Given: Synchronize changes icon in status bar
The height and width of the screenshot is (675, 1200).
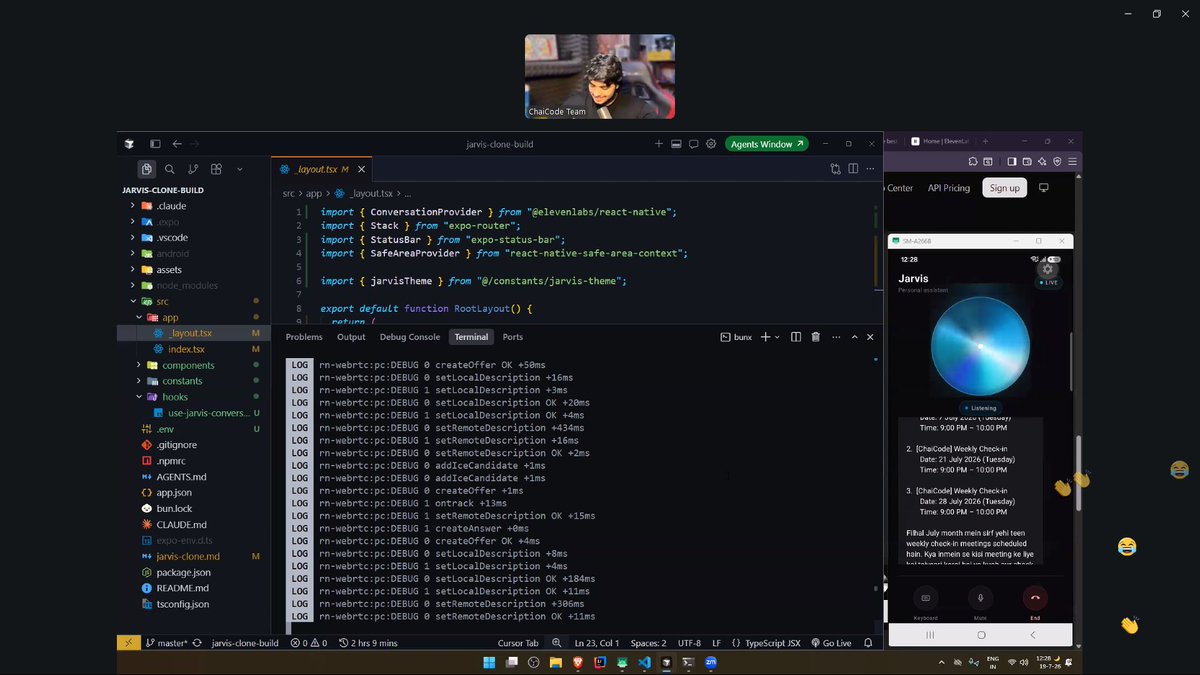Looking at the screenshot, I should (197, 643).
